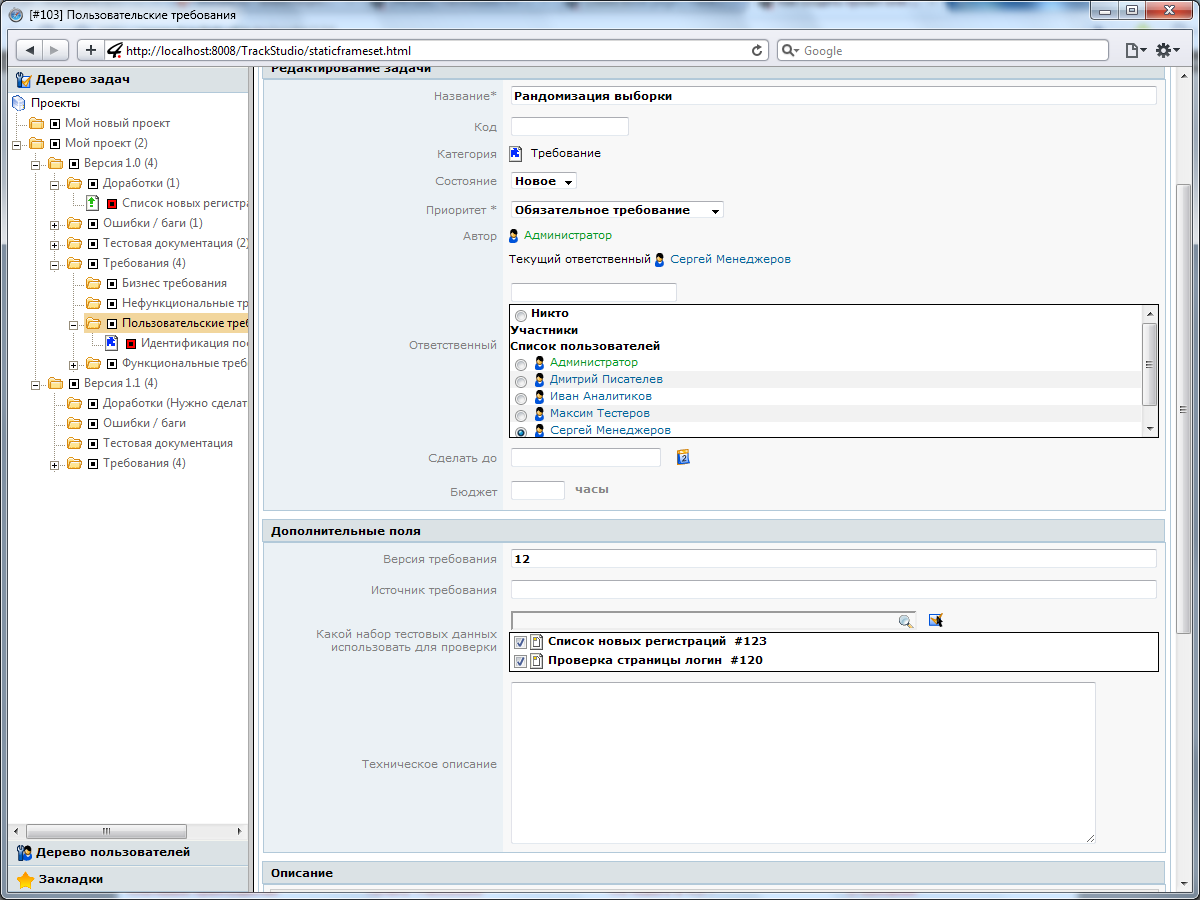Uncheck Проверка страницы логин #120 checkbox
Viewport: 1200px width, 900px height.
click(x=520, y=661)
